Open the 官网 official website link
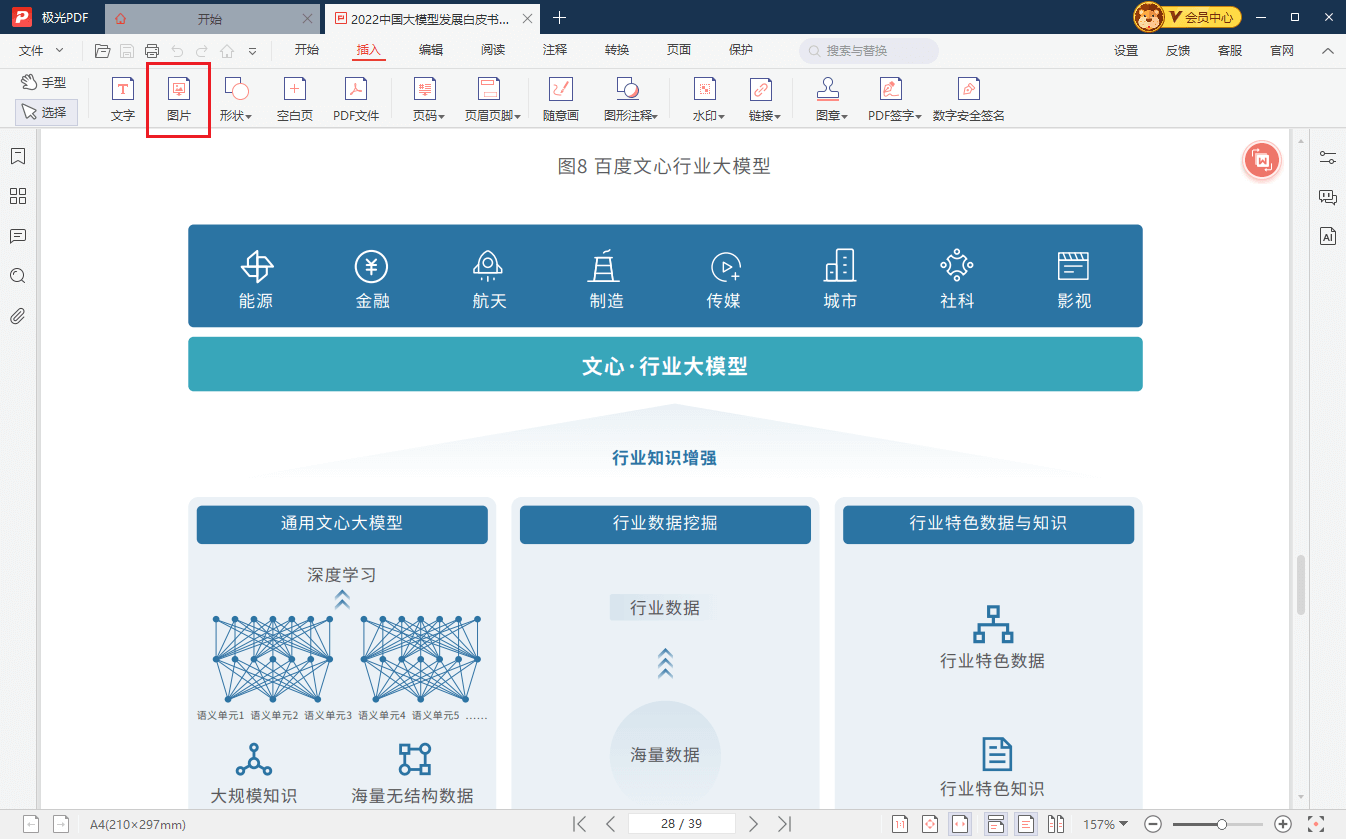The image size is (1346, 839). point(1282,51)
